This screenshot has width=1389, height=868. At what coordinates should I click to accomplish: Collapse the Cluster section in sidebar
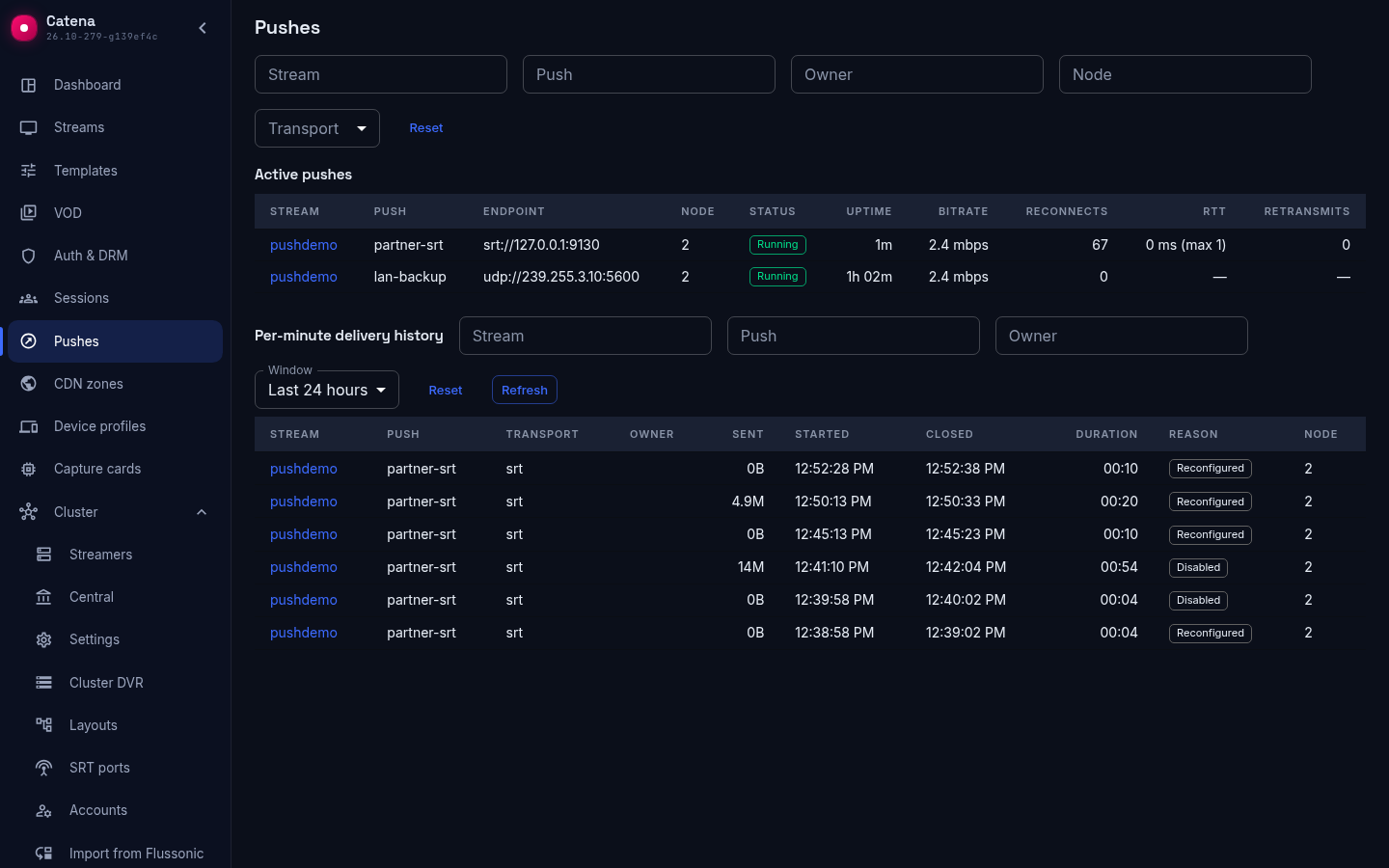[x=202, y=512]
